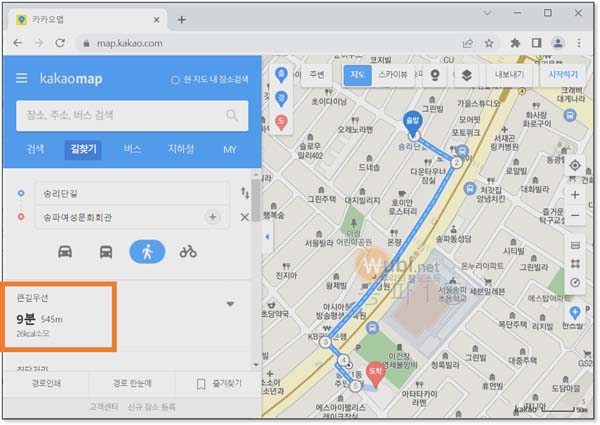Select public transit bus mode icon
This screenshot has width=600, height=425.
coord(106,252)
